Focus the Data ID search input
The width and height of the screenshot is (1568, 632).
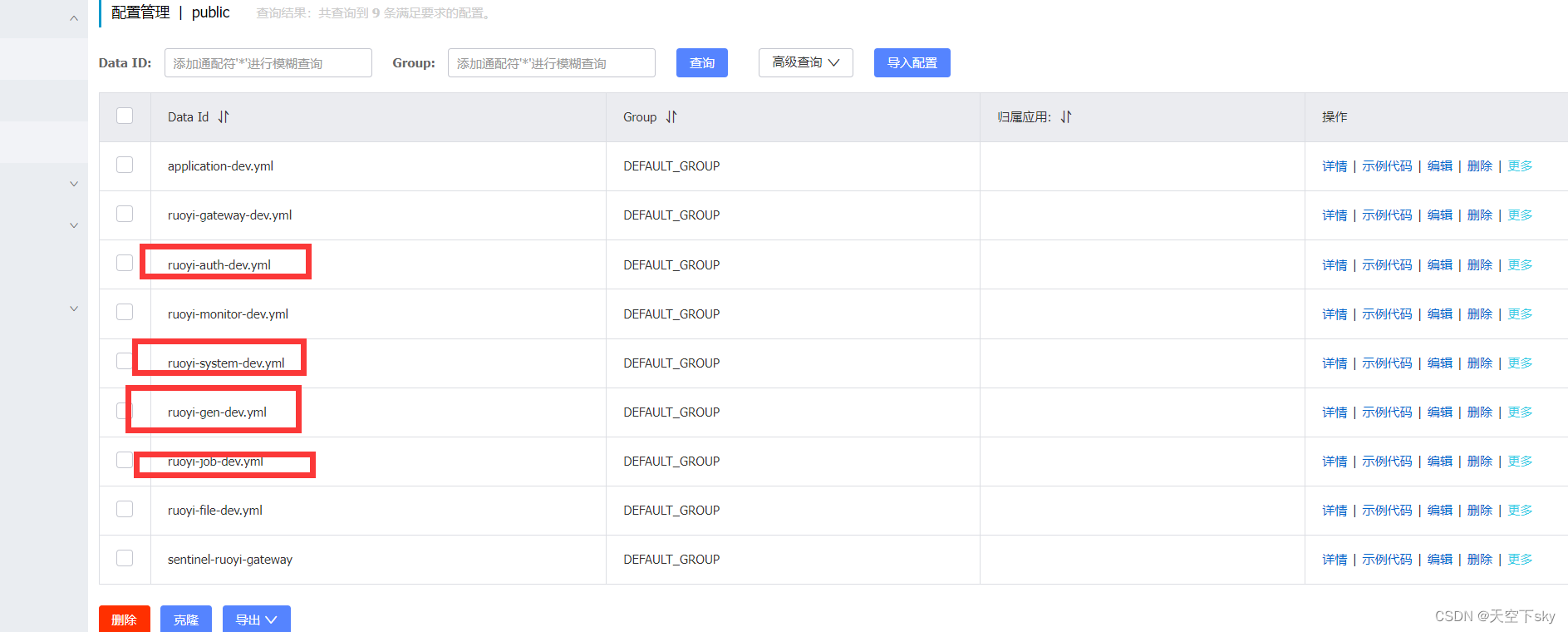click(268, 63)
